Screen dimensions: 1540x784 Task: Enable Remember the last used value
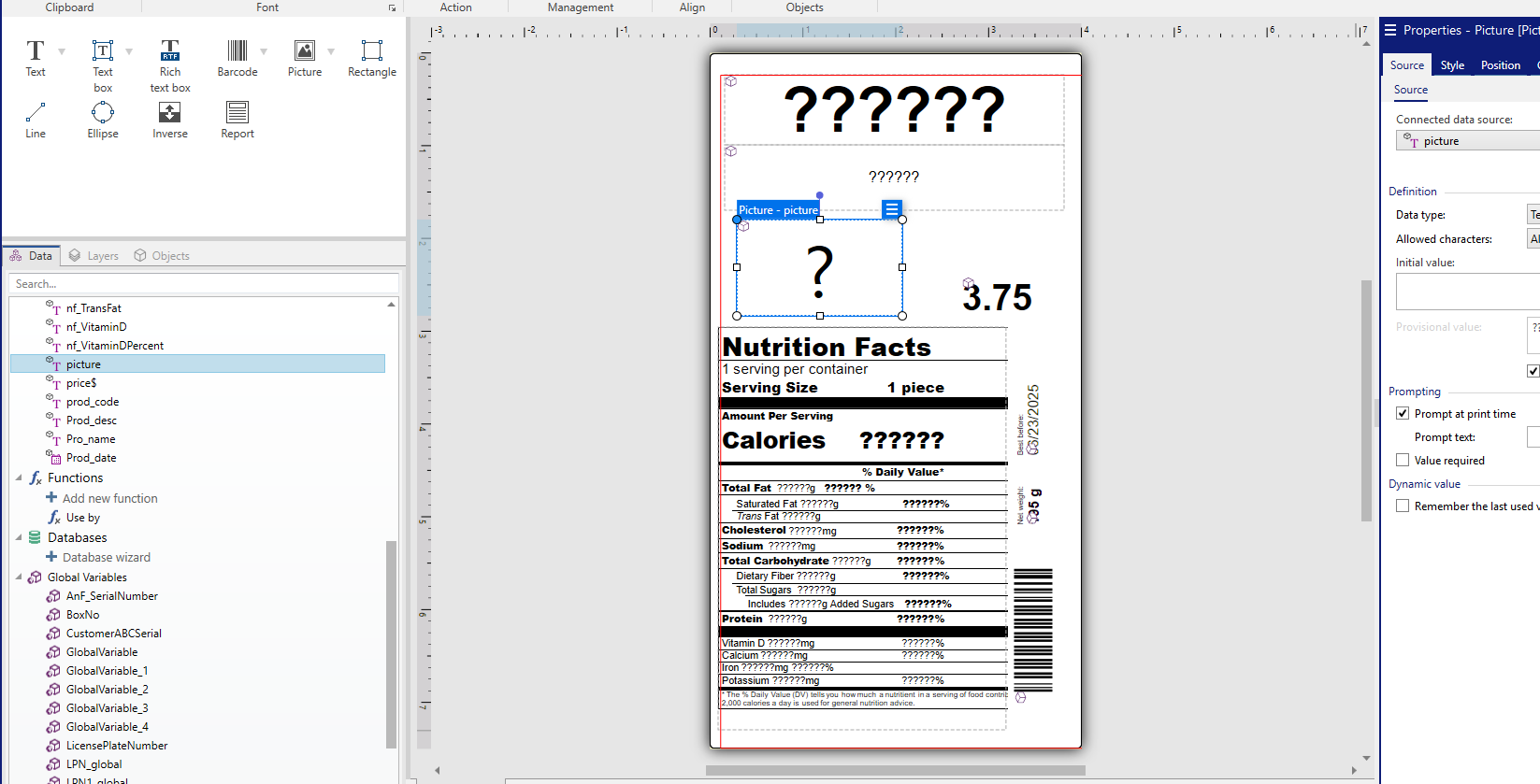[1403, 506]
